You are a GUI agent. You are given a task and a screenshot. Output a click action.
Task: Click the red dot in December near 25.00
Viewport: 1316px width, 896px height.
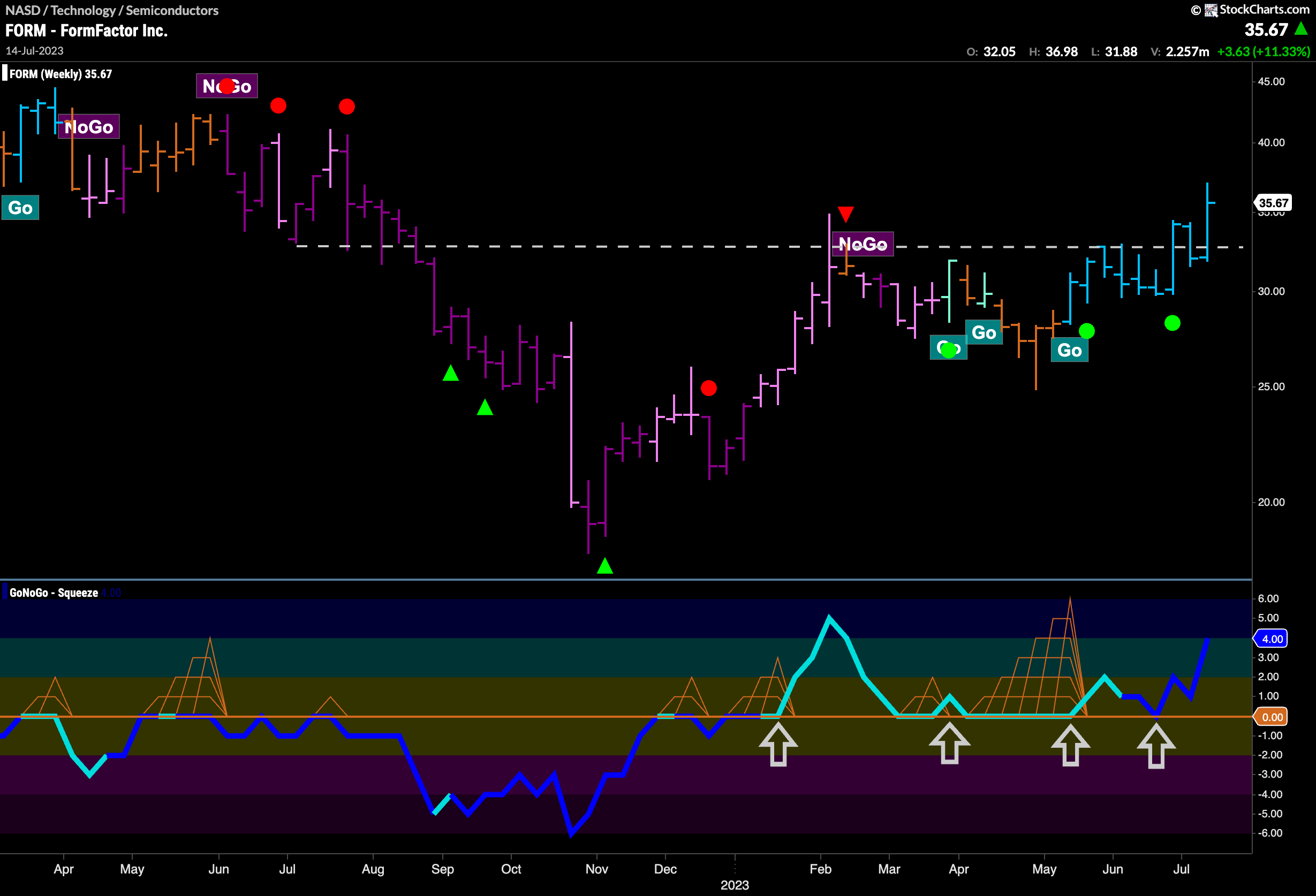(708, 388)
